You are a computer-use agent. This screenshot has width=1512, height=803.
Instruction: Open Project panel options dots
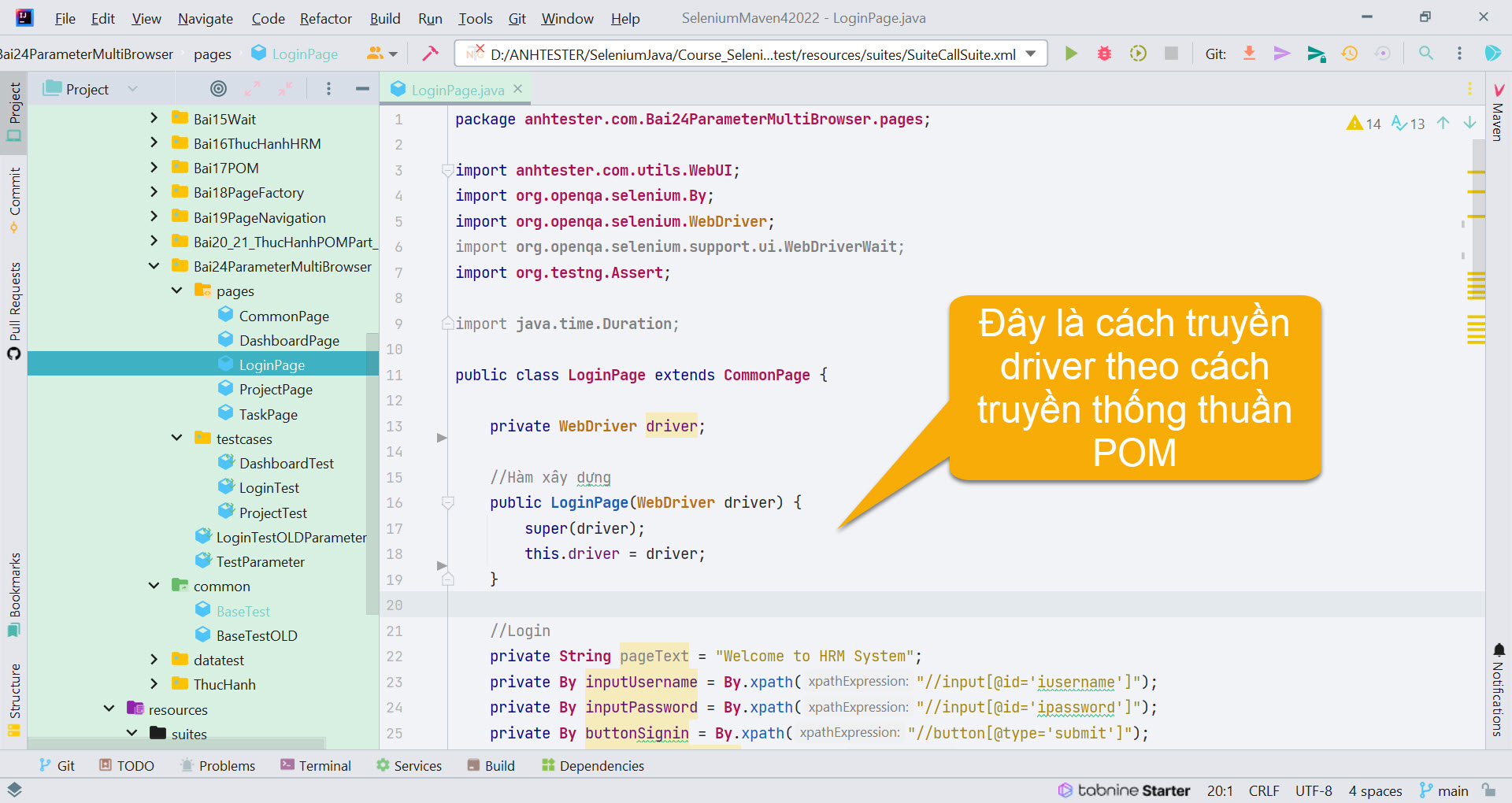point(328,89)
